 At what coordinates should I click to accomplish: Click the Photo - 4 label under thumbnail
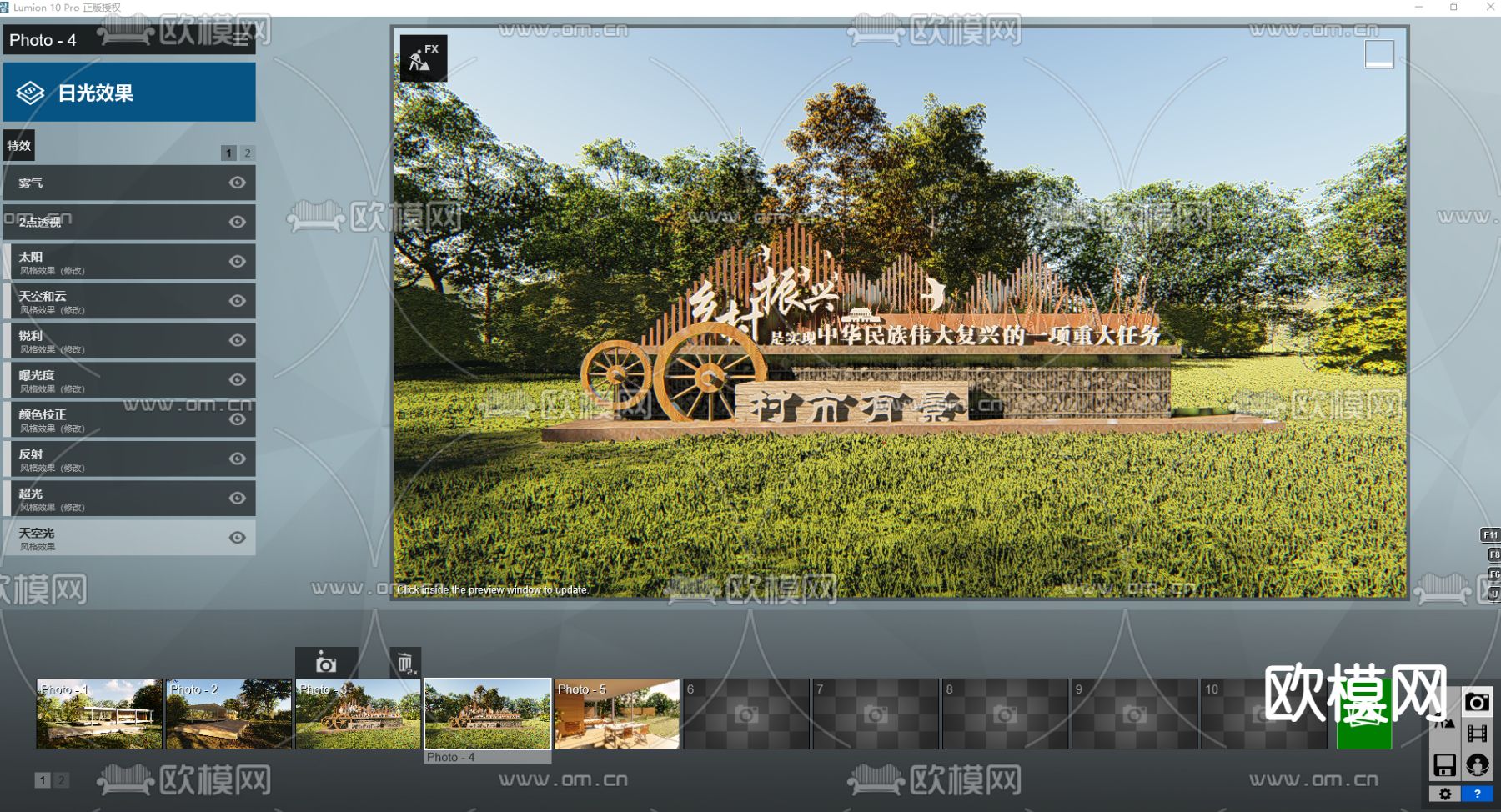[x=451, y=758]
